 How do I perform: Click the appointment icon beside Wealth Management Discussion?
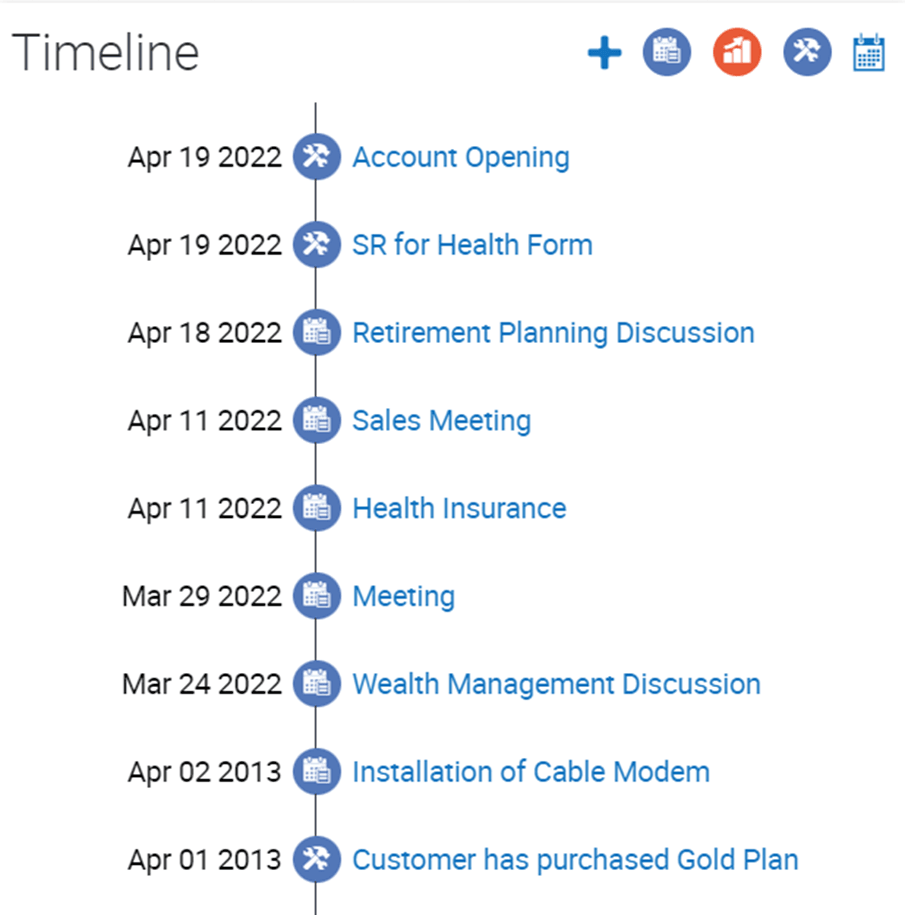pyautogui.click(x=316, y=684)
